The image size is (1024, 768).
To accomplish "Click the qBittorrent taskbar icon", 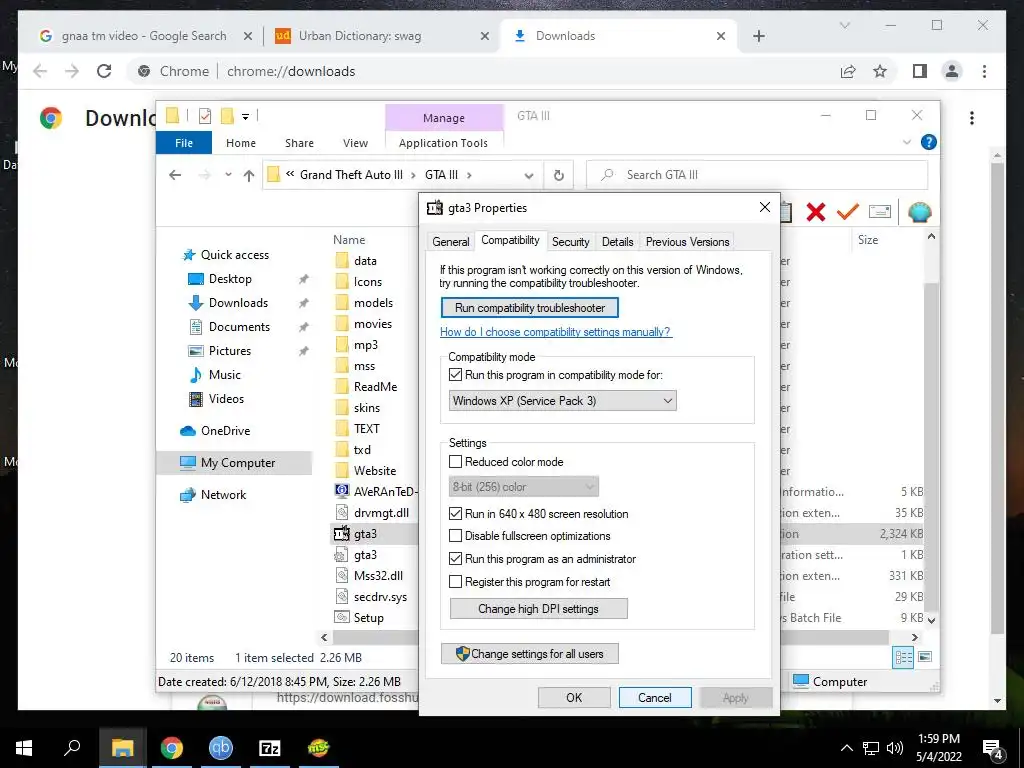I will 221,747.
